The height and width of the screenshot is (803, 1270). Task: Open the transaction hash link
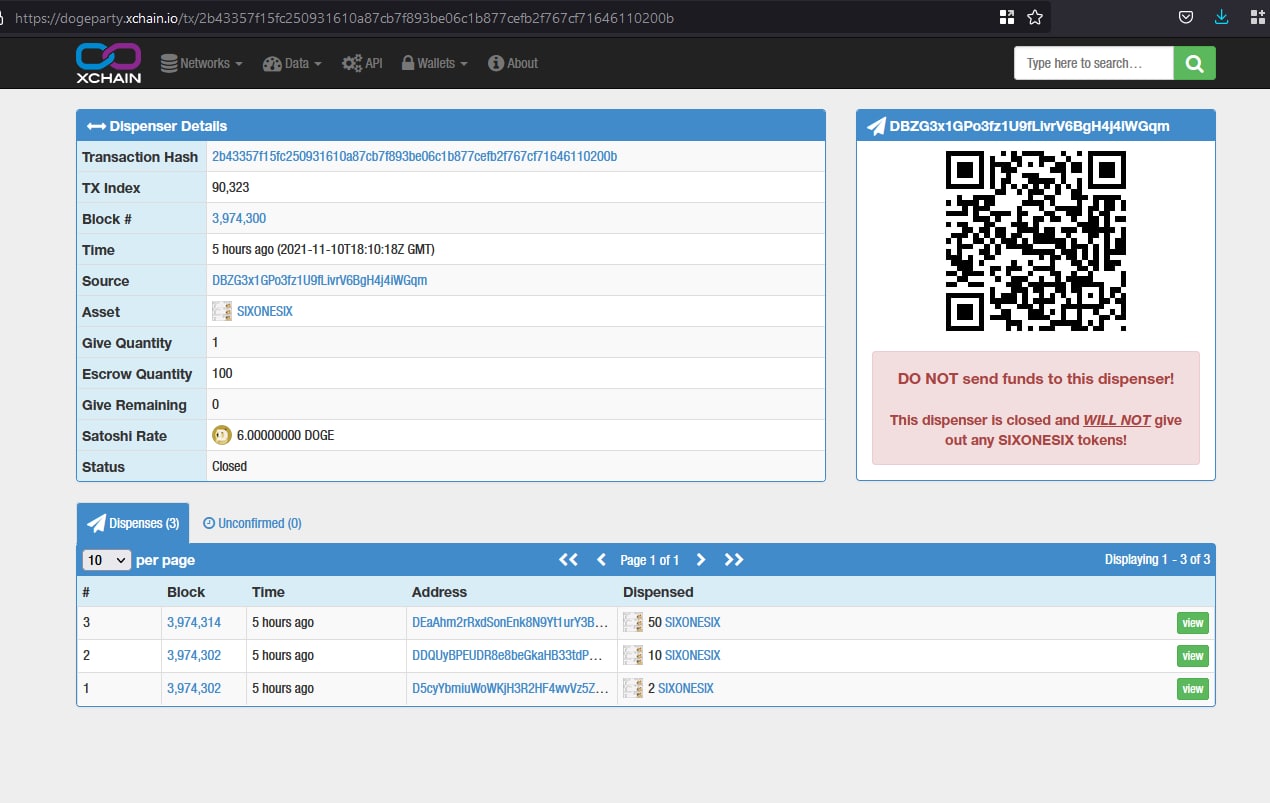tap(414, 157)
